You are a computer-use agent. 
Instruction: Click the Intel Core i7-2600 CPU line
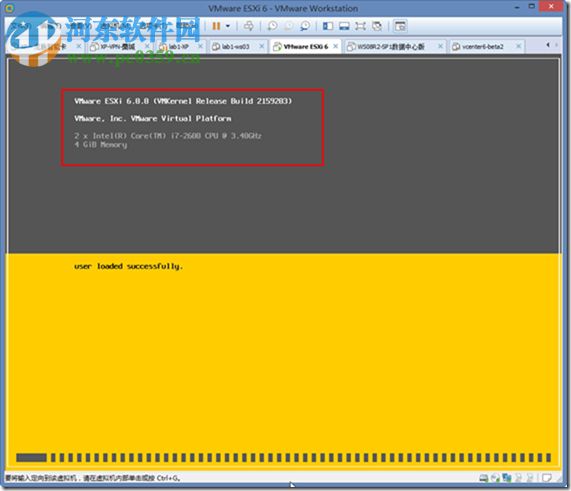[x=168, y=136]
